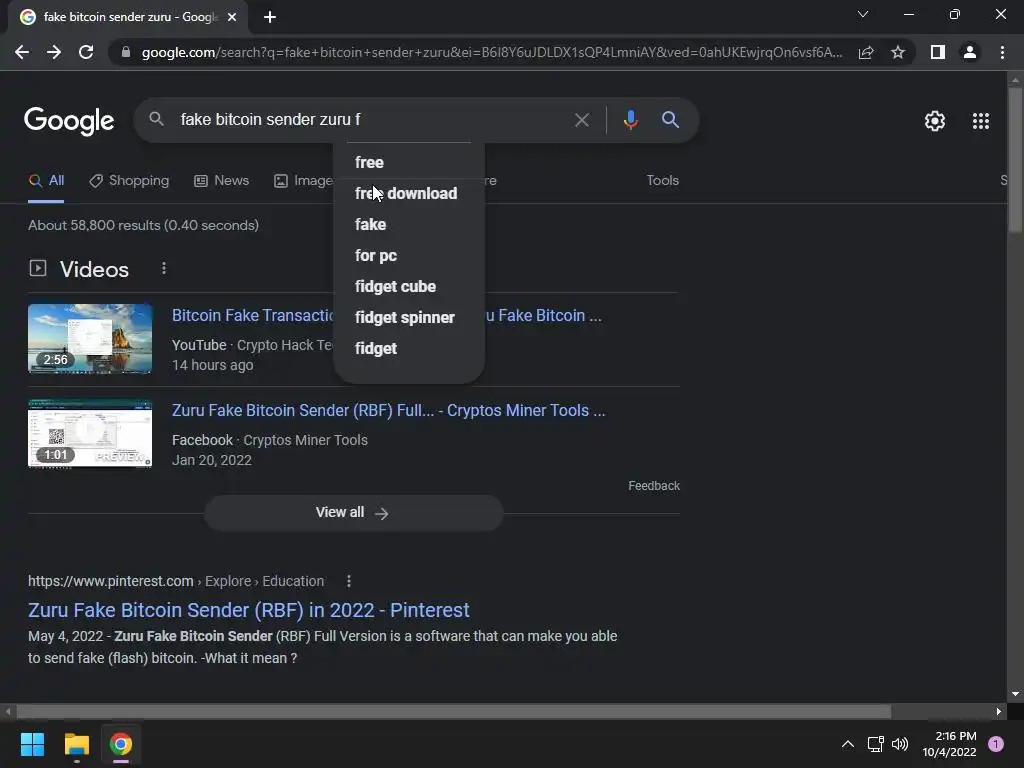Open the Chrome three-dot menu

point(1002,52)
